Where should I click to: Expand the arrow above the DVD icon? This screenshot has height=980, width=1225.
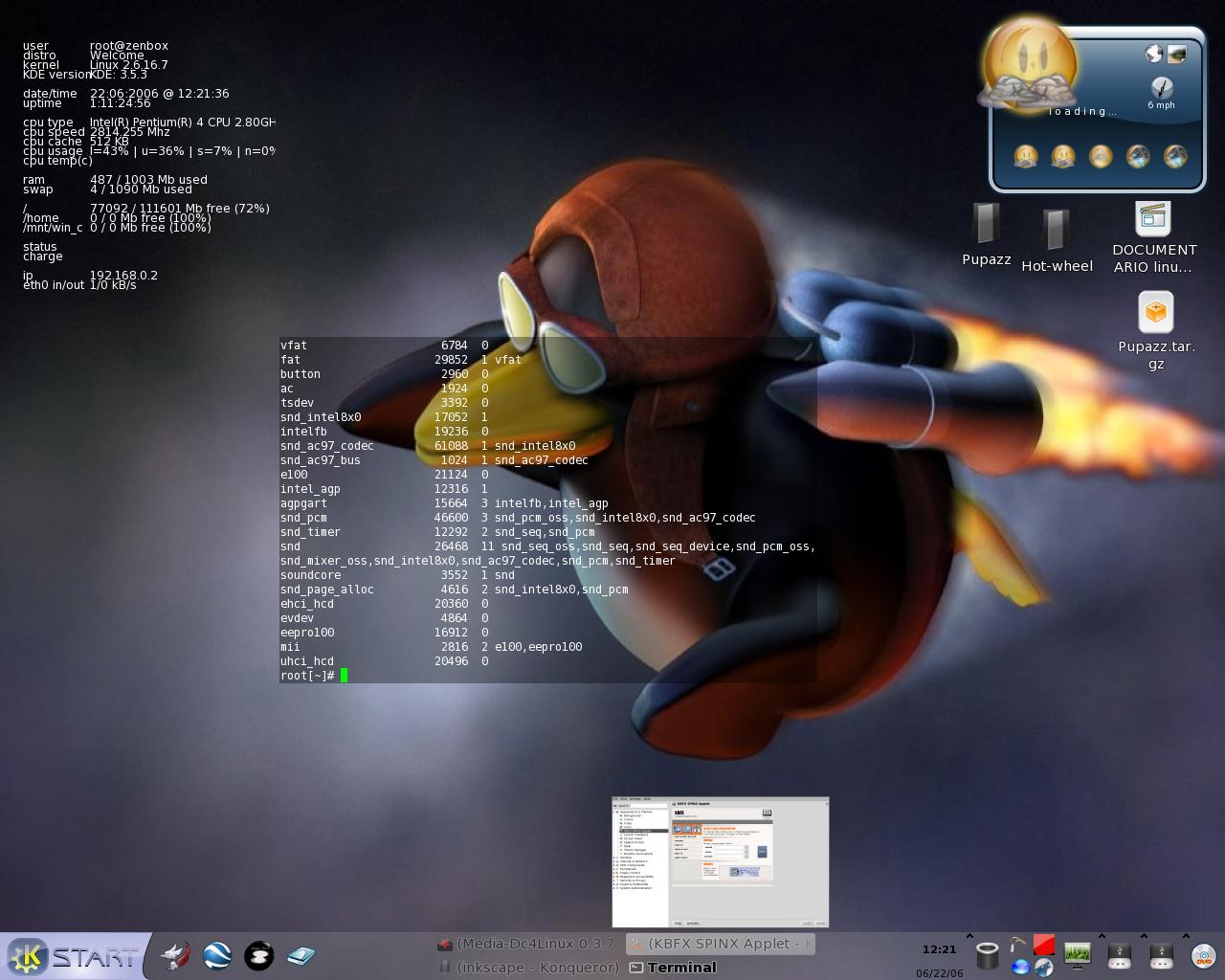pyautogui.click(x=1186, y=937)
